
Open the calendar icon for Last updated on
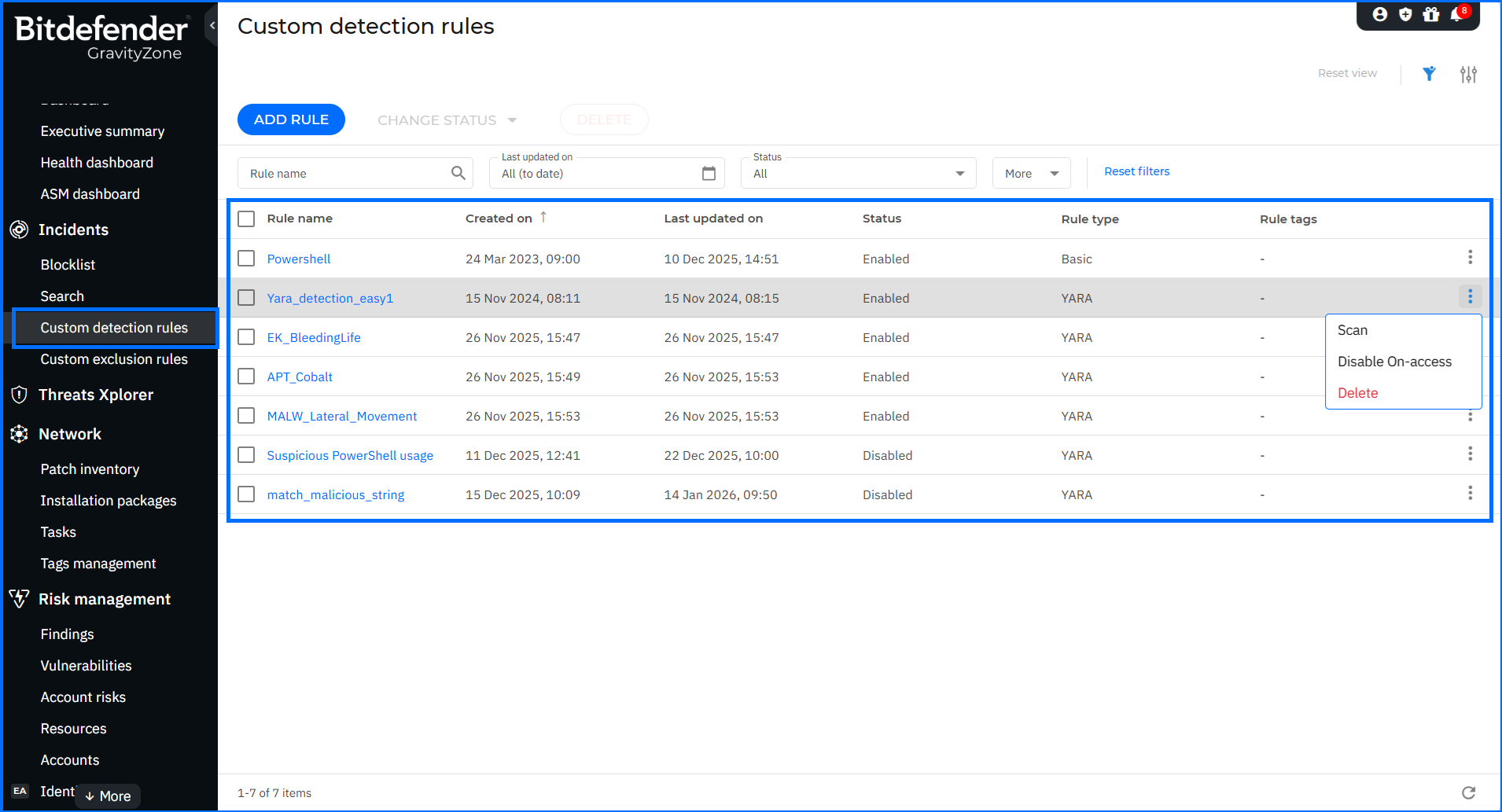(x=709, y=173)
